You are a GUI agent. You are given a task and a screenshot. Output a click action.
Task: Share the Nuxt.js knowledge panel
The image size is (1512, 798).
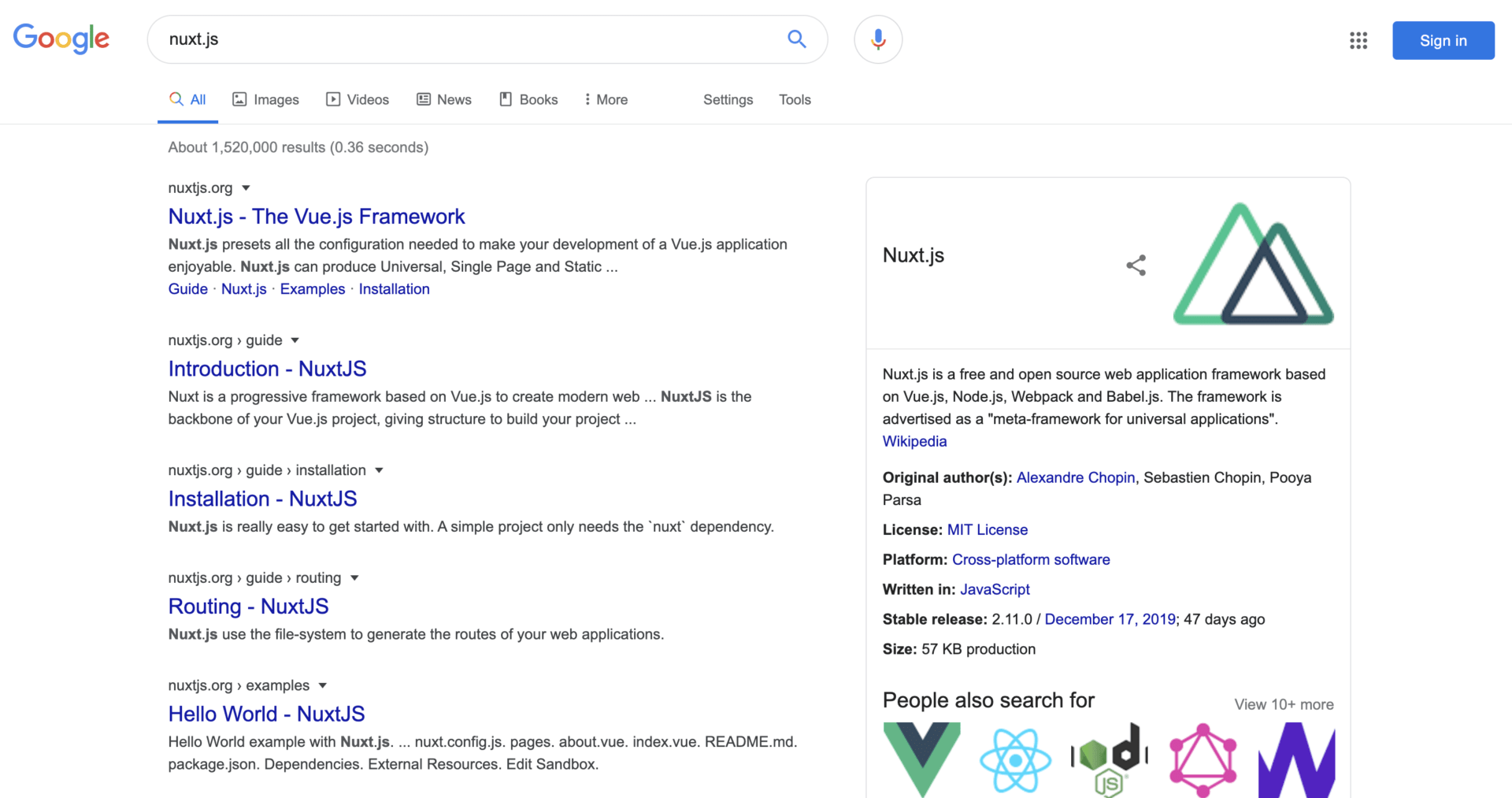(x=1136, y=265)
